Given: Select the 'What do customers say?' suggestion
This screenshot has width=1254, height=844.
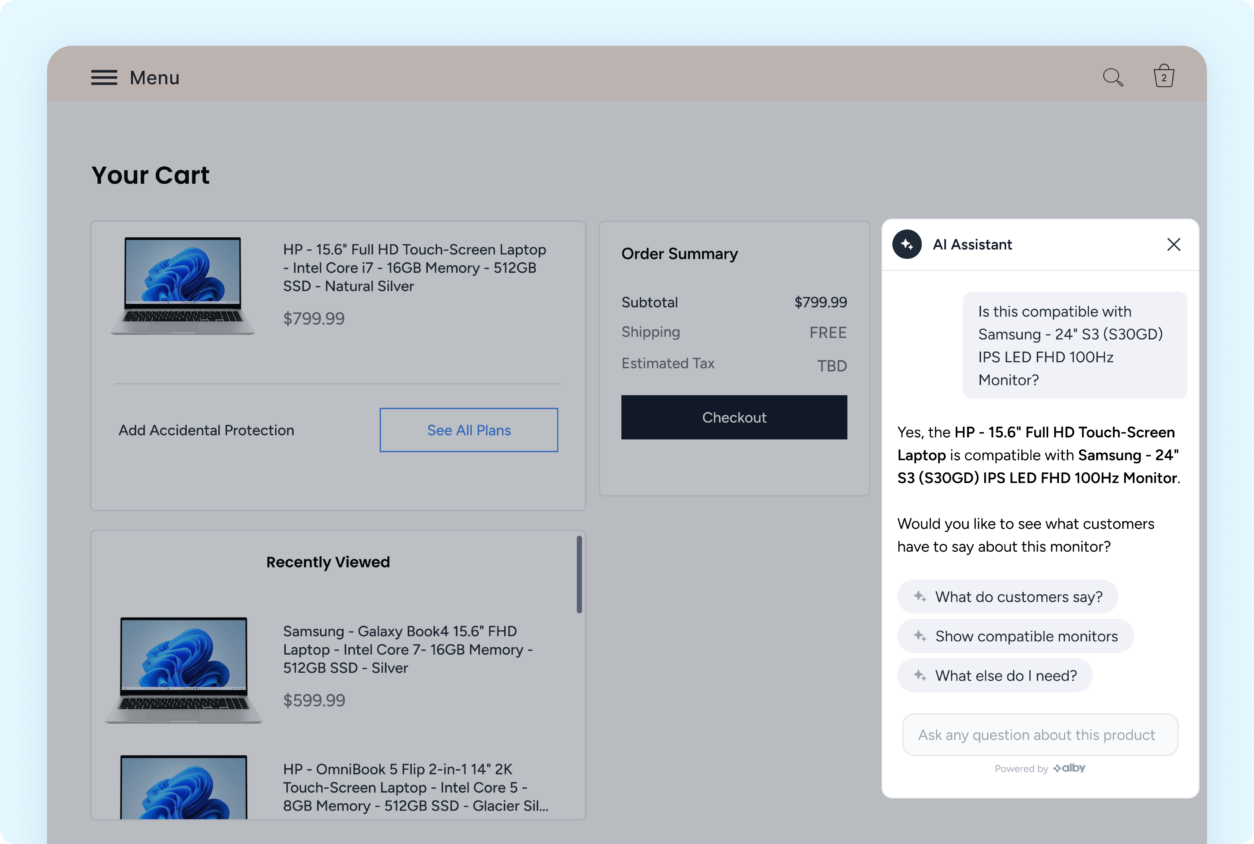Looking at the screenshot, I should (1007, 597).
